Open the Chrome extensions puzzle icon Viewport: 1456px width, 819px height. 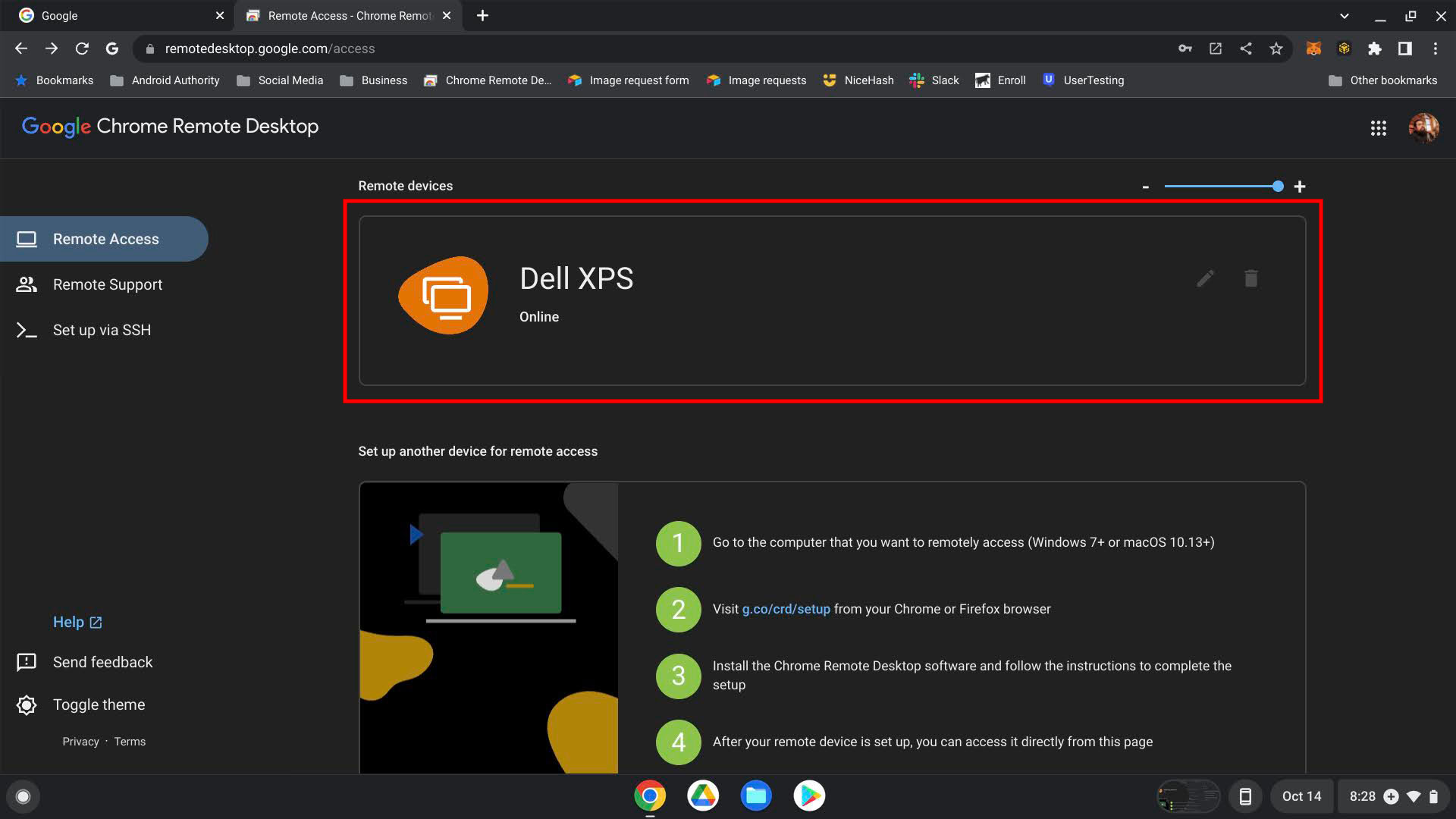tap(1374, 49)
